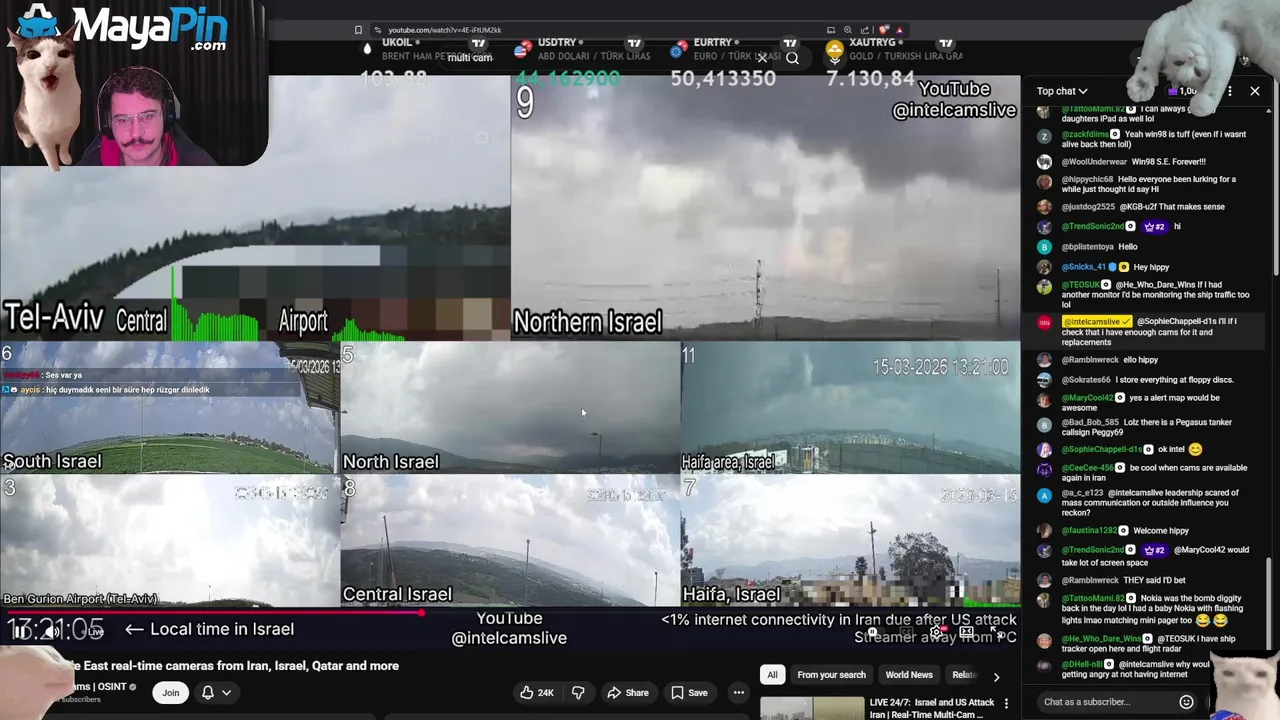The height and width of the screenshot is (720, 1280).
Task: Click the browser address bar URL
Action: pos(445,30)
